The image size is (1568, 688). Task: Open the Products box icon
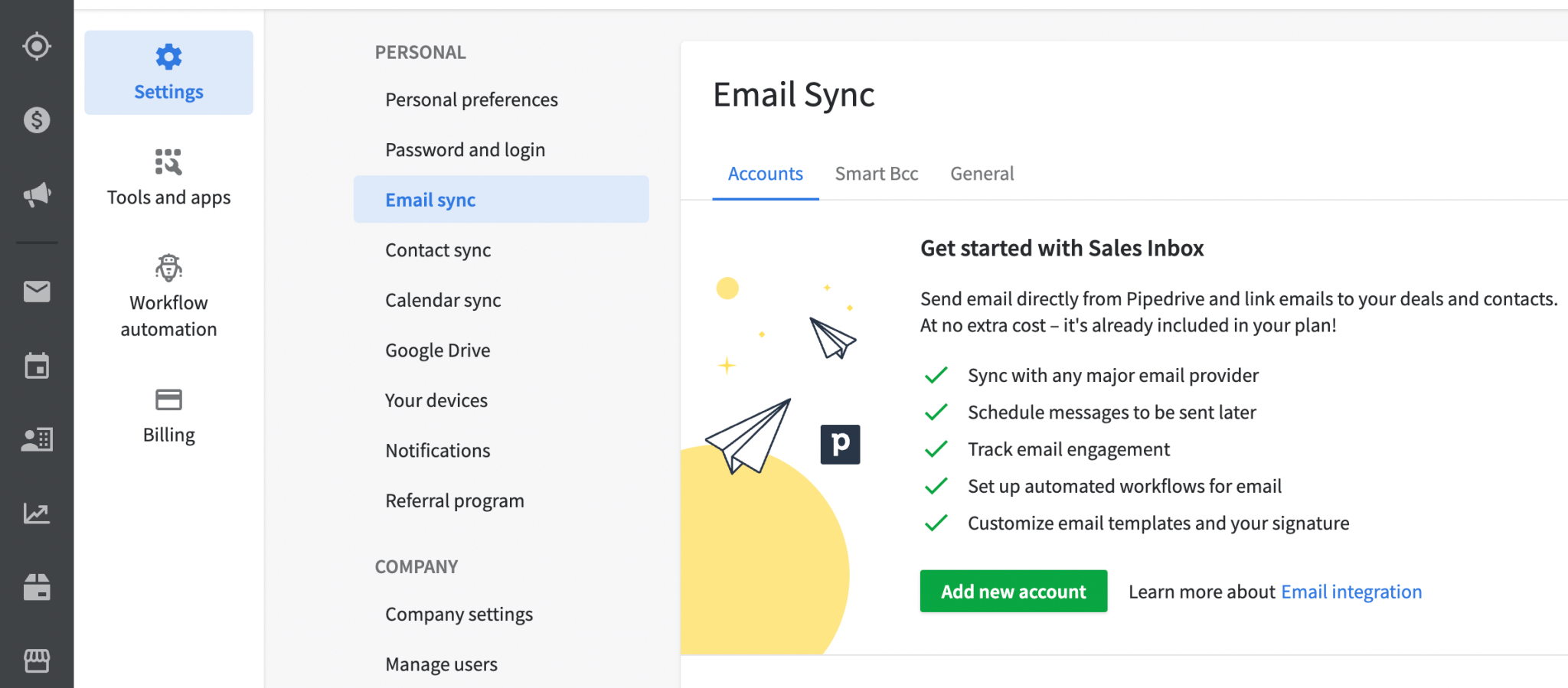(x=36, y=588)
